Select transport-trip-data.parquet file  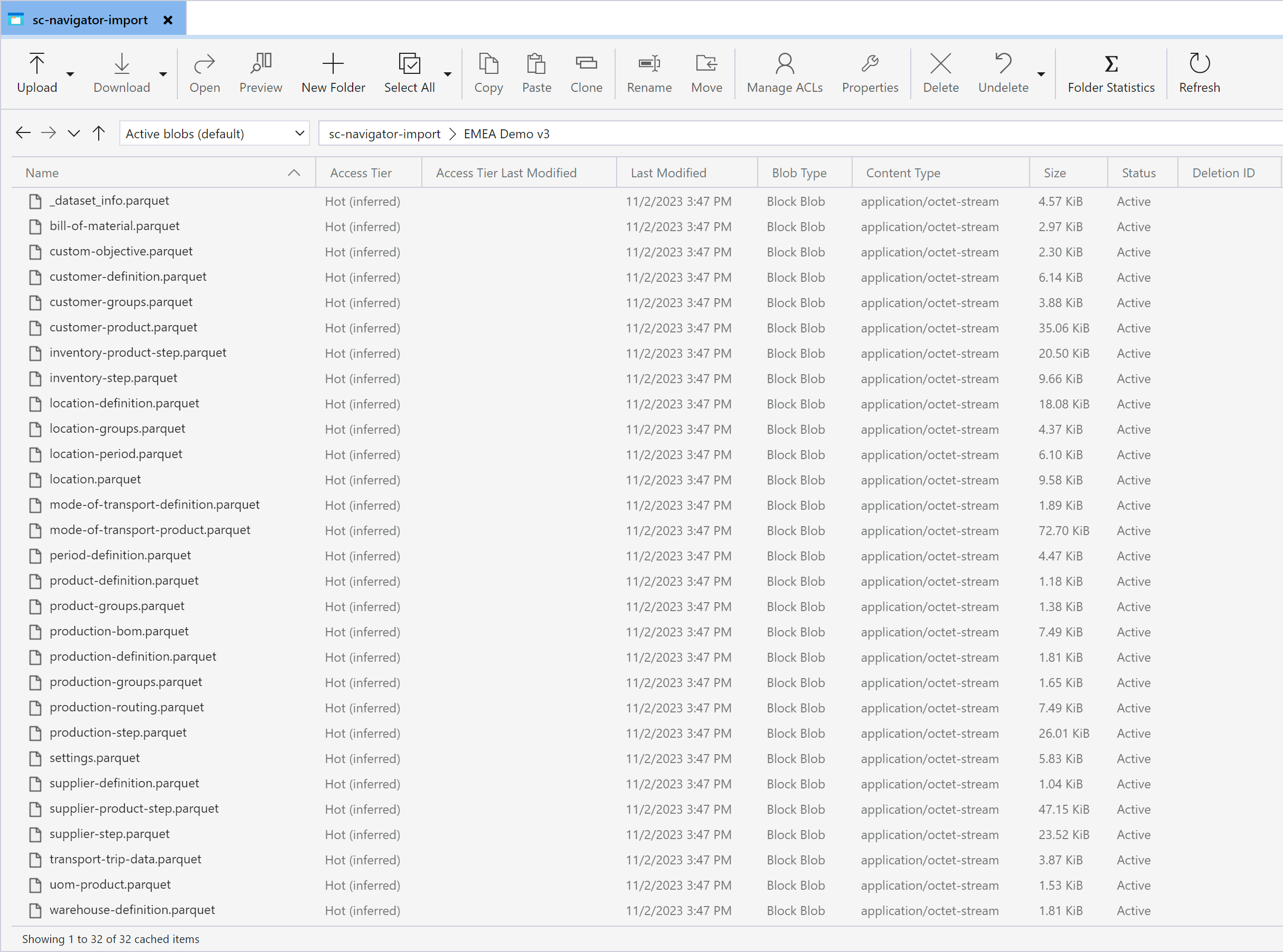pyautogui.click(x=125, y=859)
